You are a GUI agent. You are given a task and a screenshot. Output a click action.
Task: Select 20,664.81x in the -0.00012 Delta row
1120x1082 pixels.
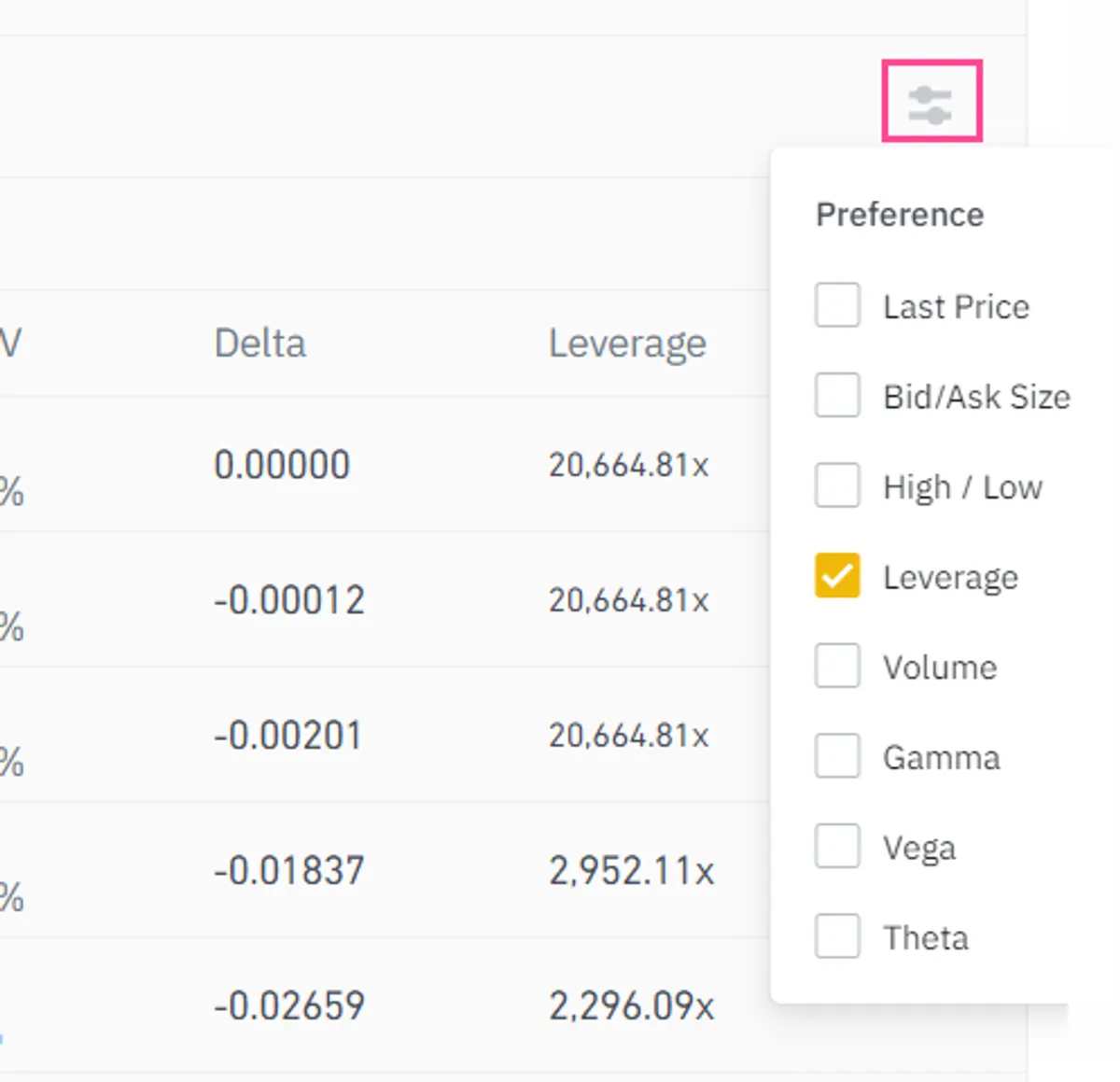pos(628,600)
